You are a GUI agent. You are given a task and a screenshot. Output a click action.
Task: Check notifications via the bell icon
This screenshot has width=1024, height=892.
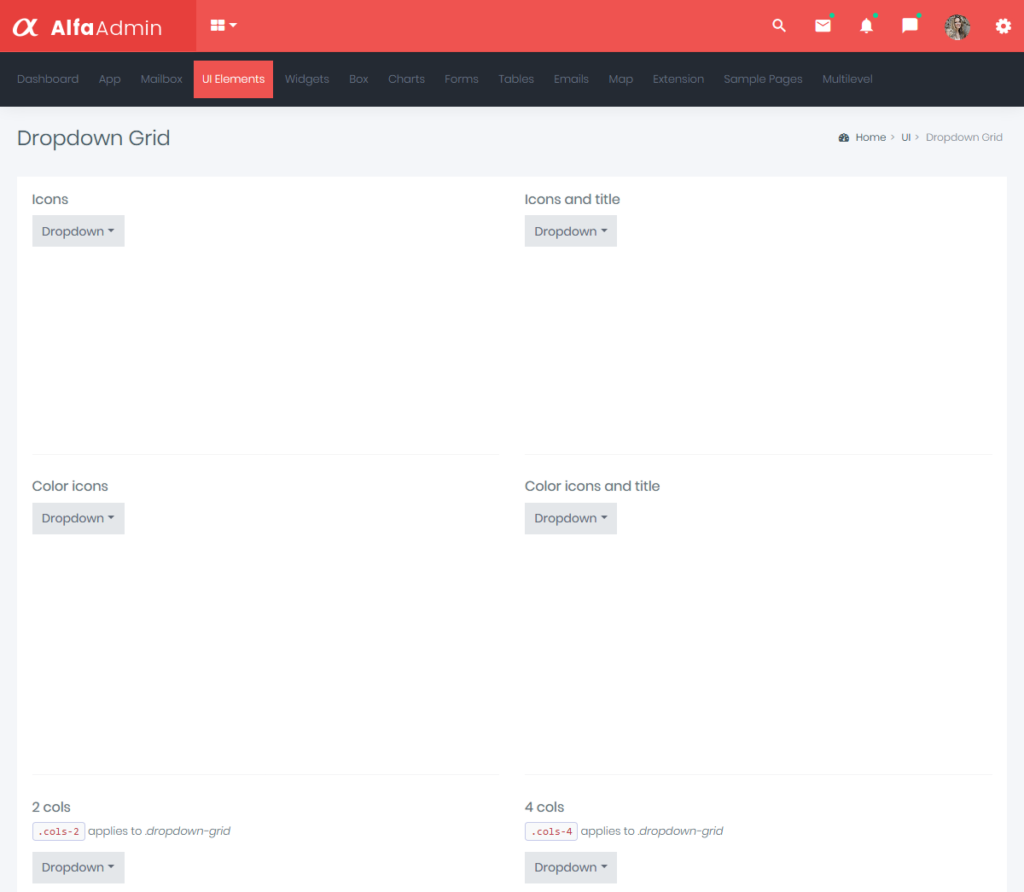pos(866,26)
